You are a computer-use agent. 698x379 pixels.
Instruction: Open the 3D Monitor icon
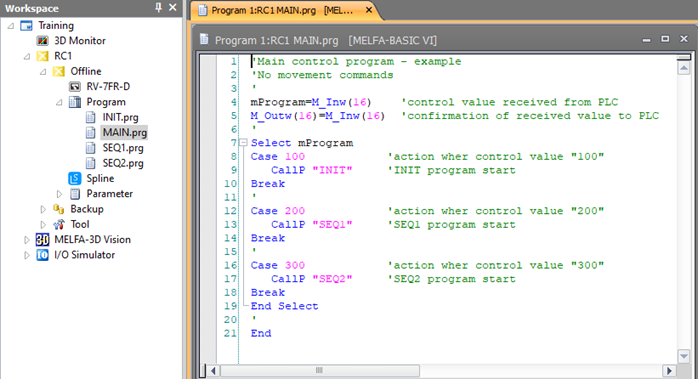coord(43,41)
